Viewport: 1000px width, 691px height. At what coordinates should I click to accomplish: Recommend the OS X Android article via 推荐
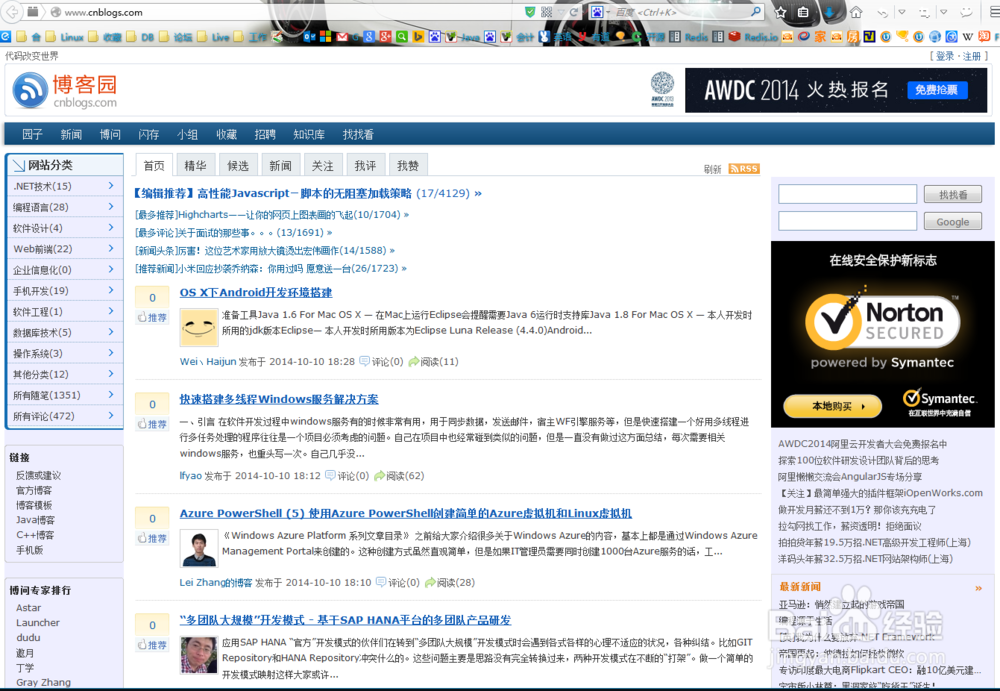pyautogui.click(x=152, y=317)
